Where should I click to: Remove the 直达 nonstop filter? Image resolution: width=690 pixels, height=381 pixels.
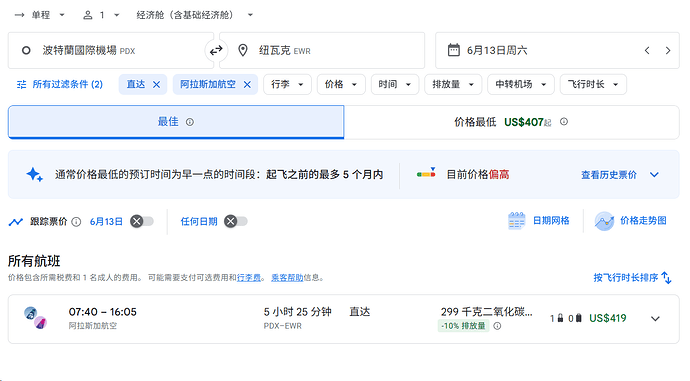156,84
